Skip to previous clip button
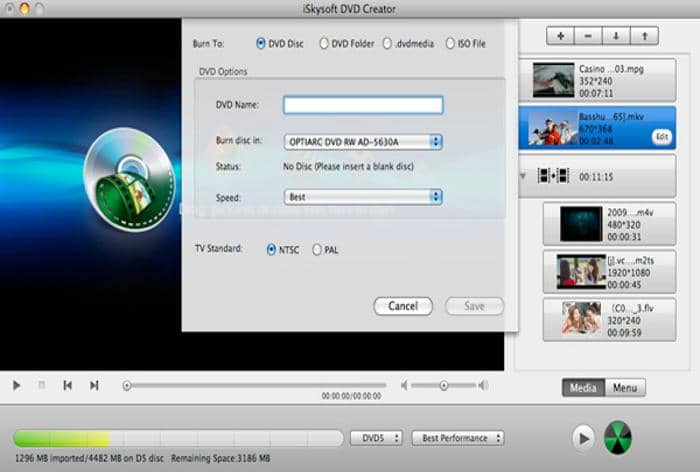The image size is (700, 472). [67, 385]
